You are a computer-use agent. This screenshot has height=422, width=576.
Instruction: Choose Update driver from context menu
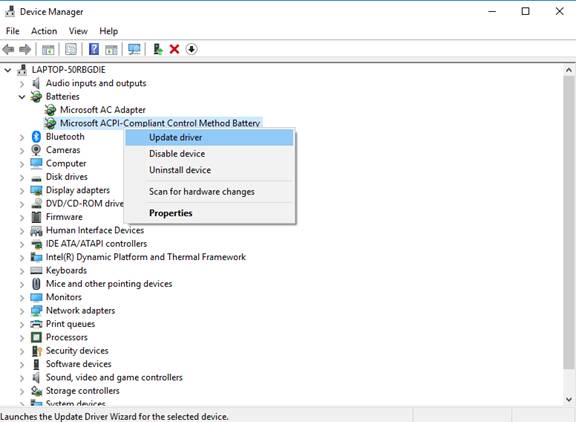(x=209, y=138)
